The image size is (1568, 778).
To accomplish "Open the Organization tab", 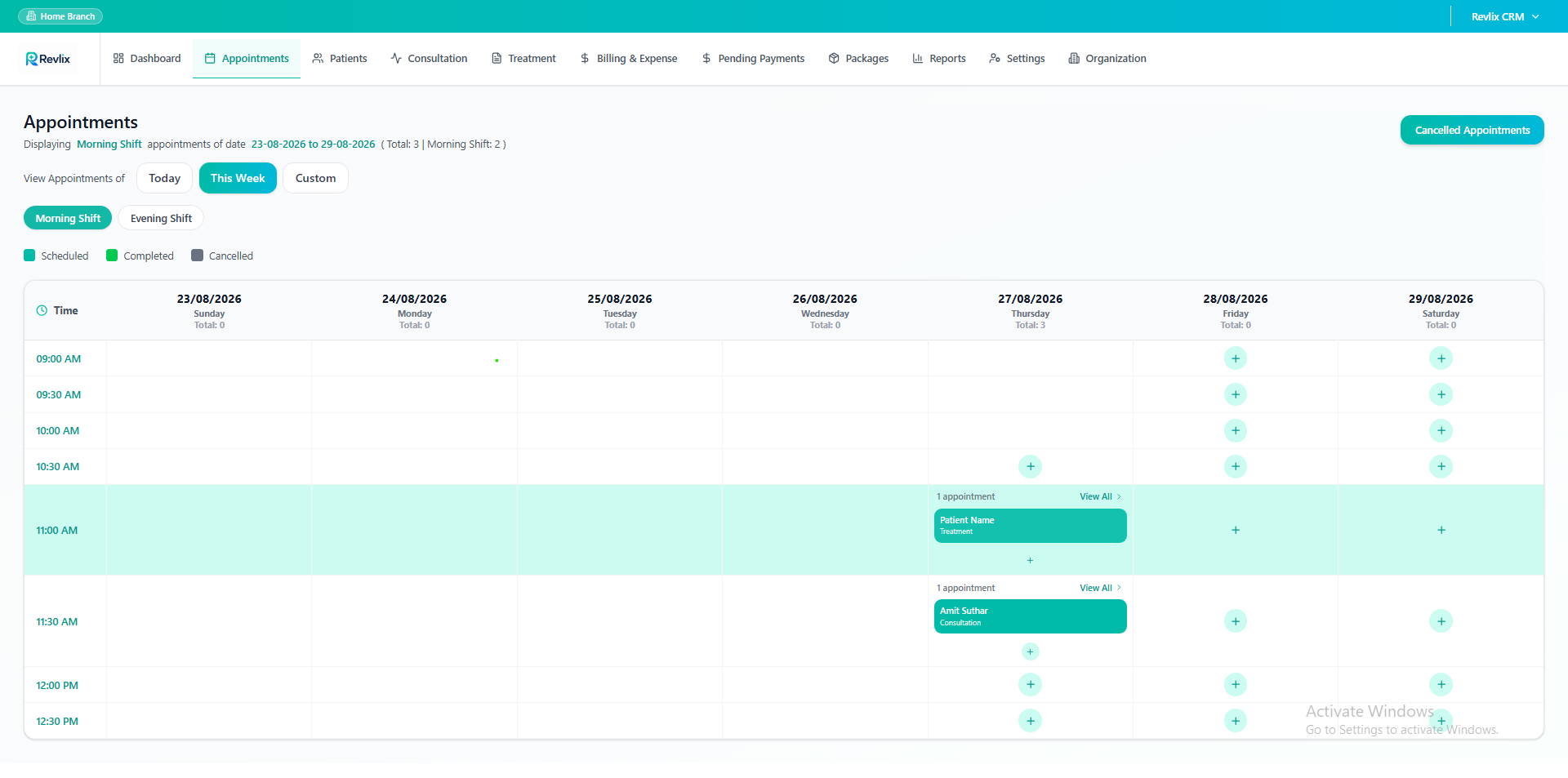I will [x=1107, y=59].
